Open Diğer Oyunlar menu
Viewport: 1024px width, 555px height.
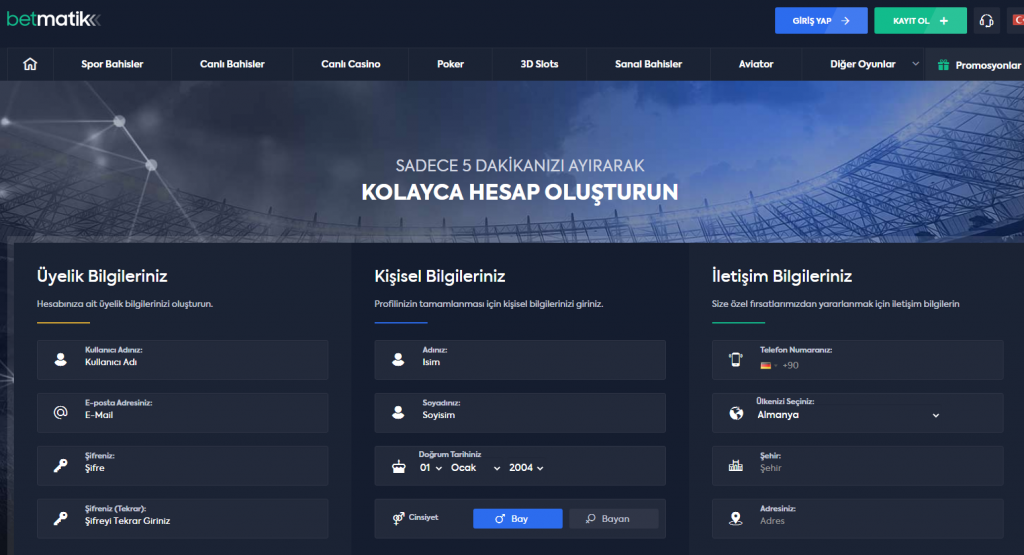point(862,64)
